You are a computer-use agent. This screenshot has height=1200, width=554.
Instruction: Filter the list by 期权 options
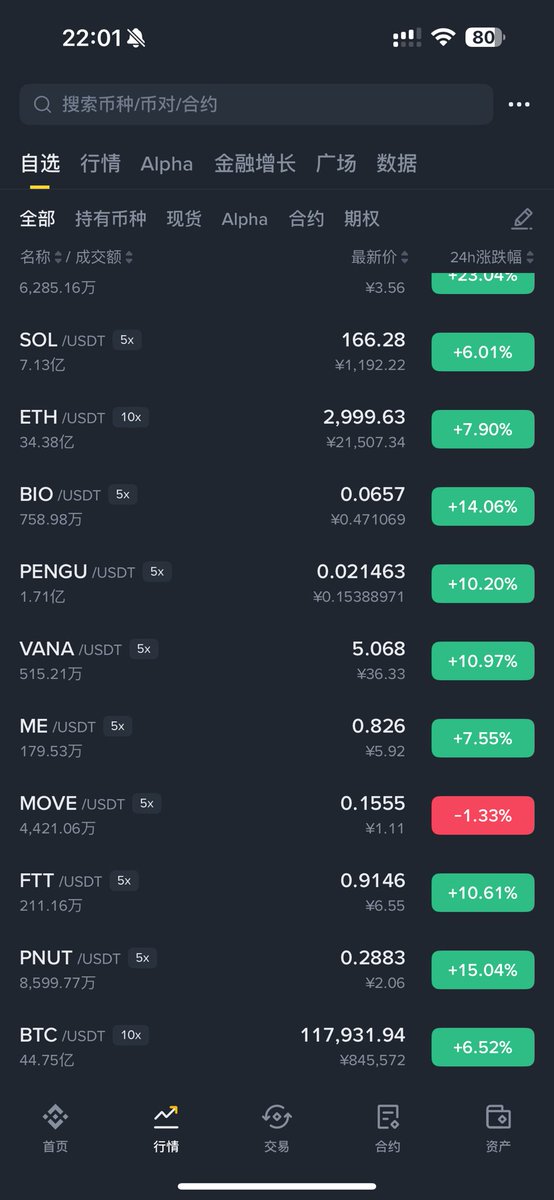(362, 219)
